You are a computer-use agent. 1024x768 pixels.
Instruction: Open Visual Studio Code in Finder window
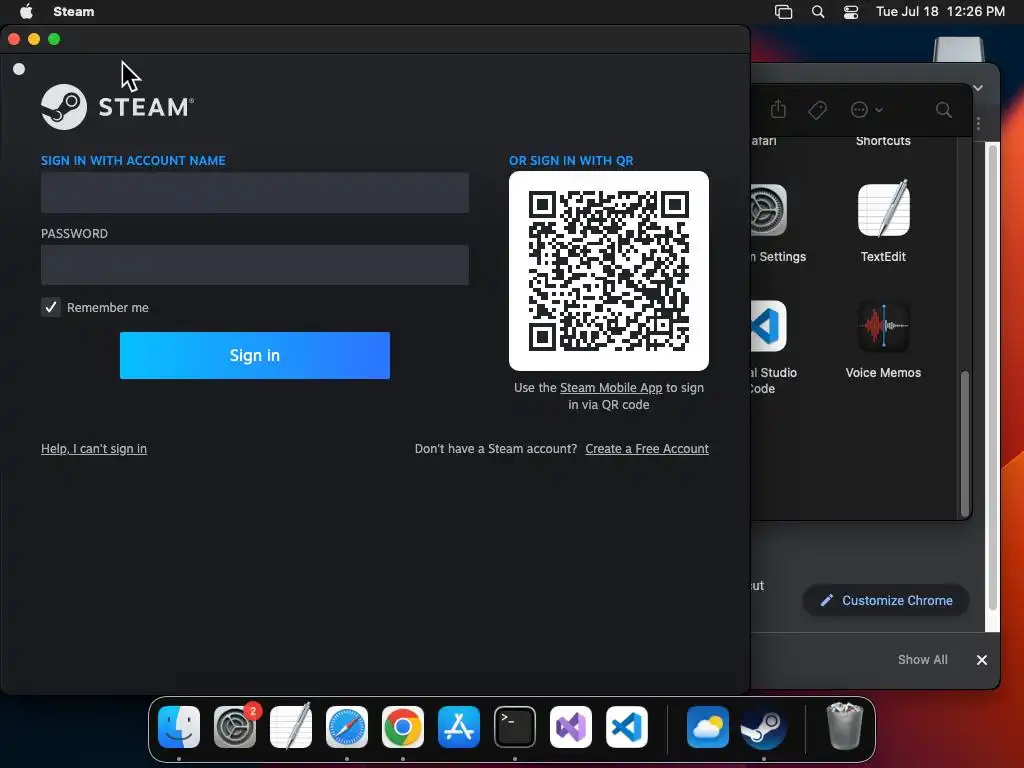769,326
